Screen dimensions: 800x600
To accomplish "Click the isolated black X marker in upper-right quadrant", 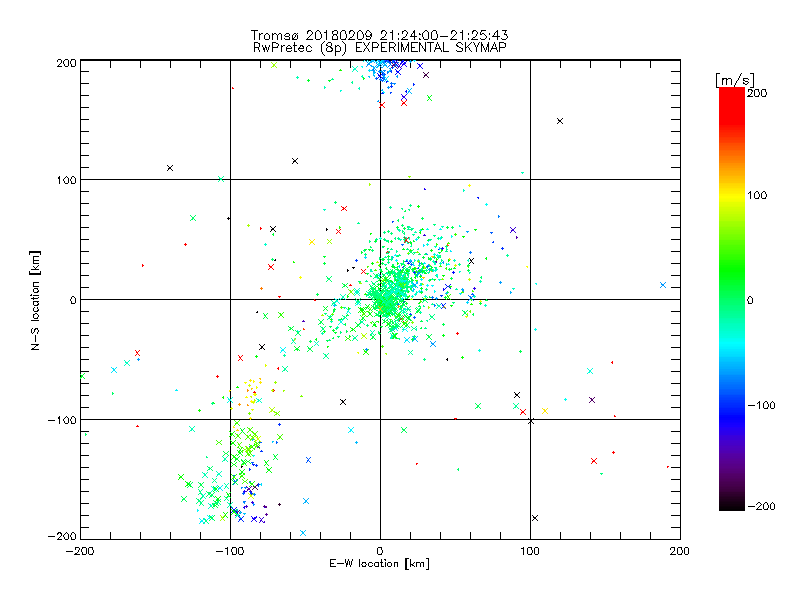I will point(560,121).
